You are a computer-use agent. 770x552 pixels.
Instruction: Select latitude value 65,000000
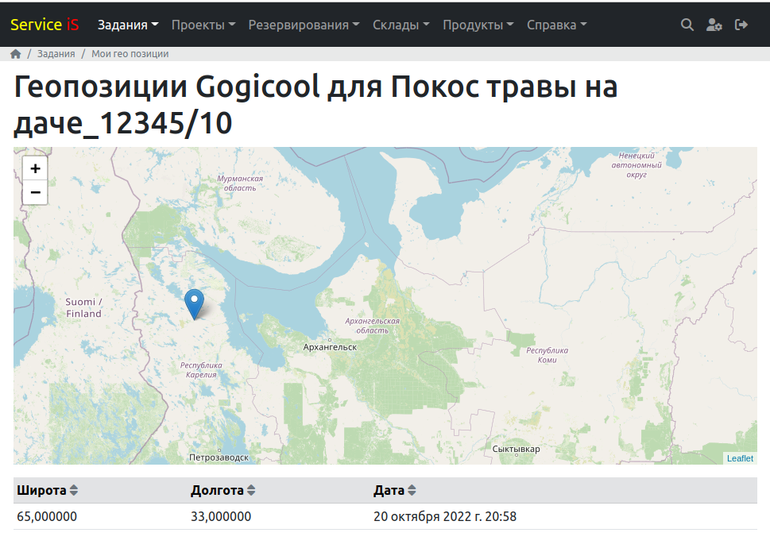point(47,516)
